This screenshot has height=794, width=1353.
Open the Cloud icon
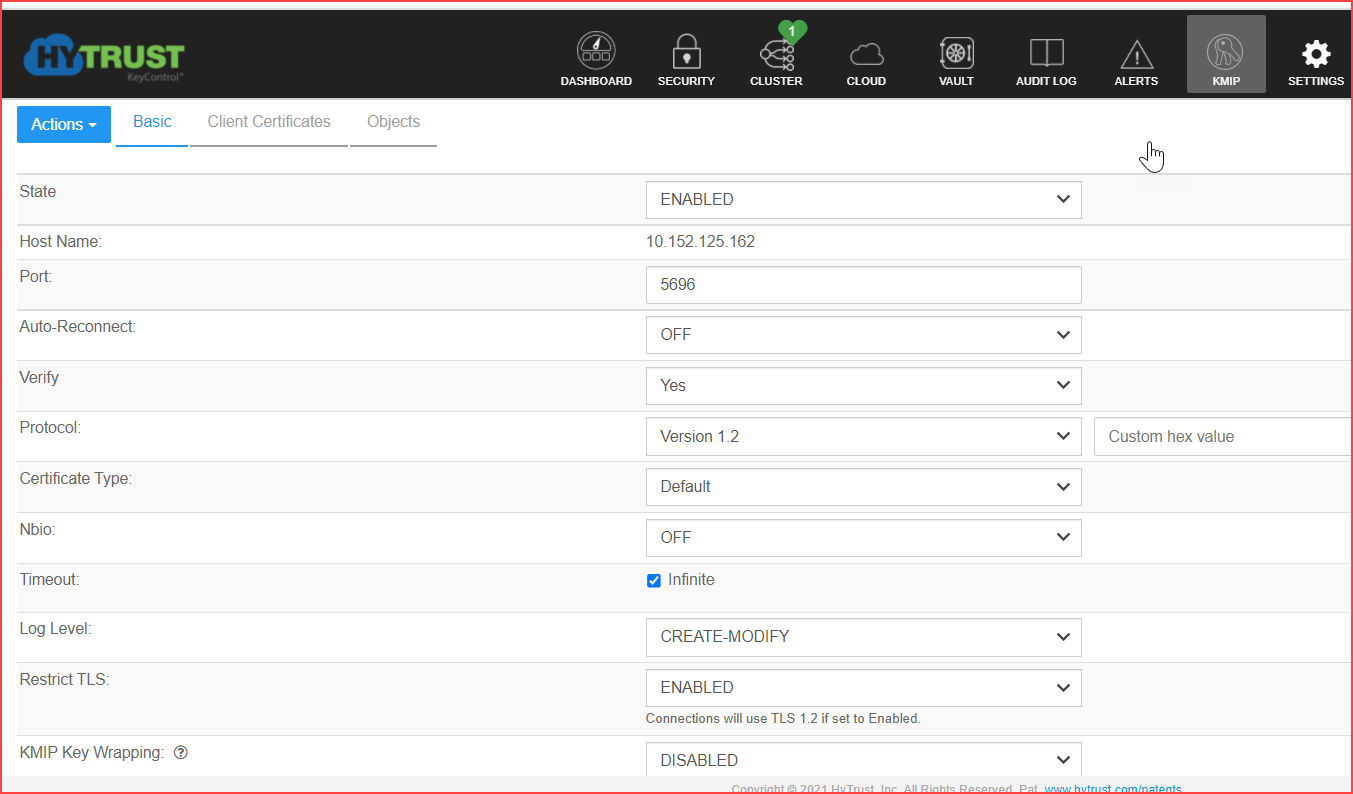coord(866,54)
